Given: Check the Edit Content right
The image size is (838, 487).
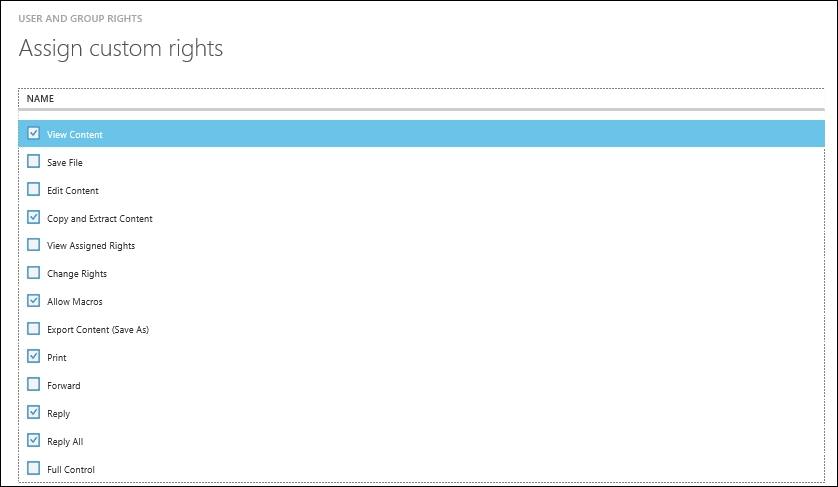Looking at the screenshot, I should tap(33, 189).
